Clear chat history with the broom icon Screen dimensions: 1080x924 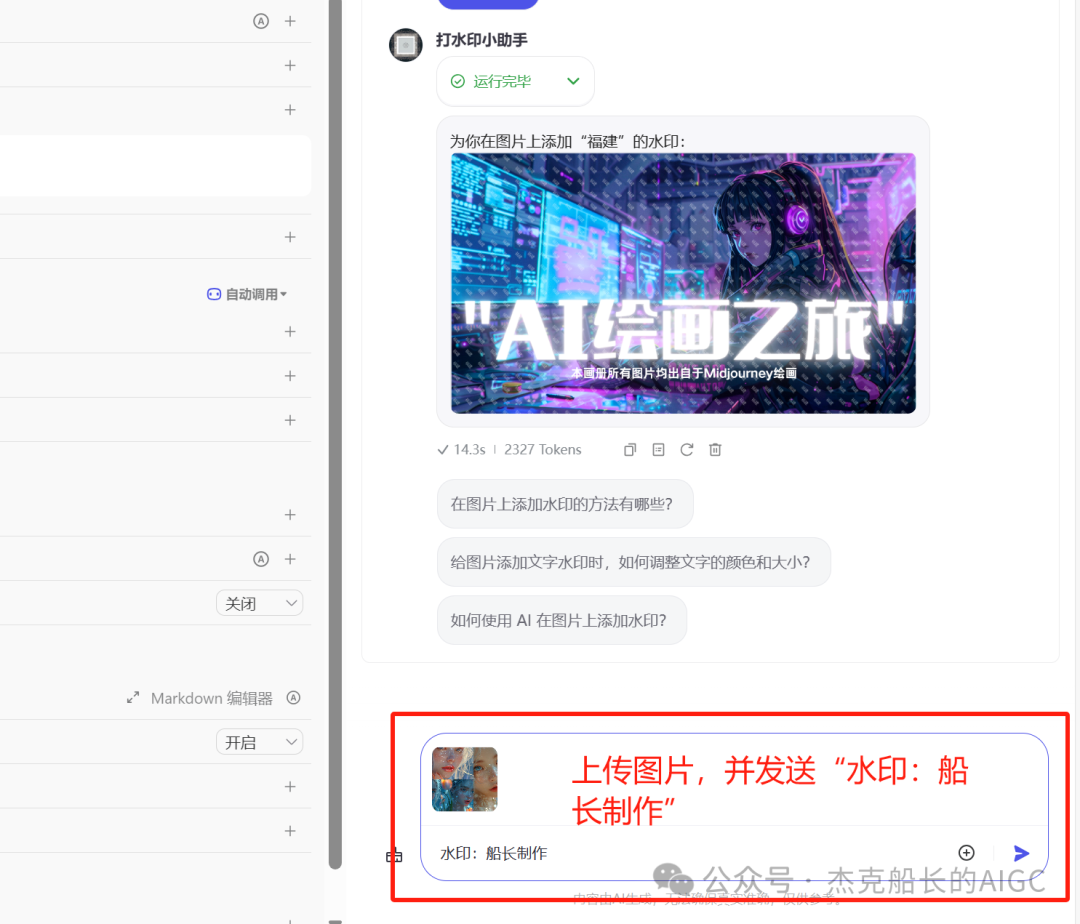pos(394,856)
